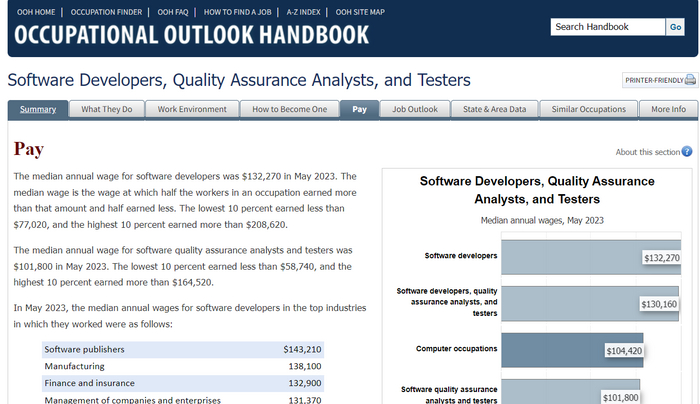Open the OOH Site Map link
700x404 pixels.
click(x=360, y=12)
